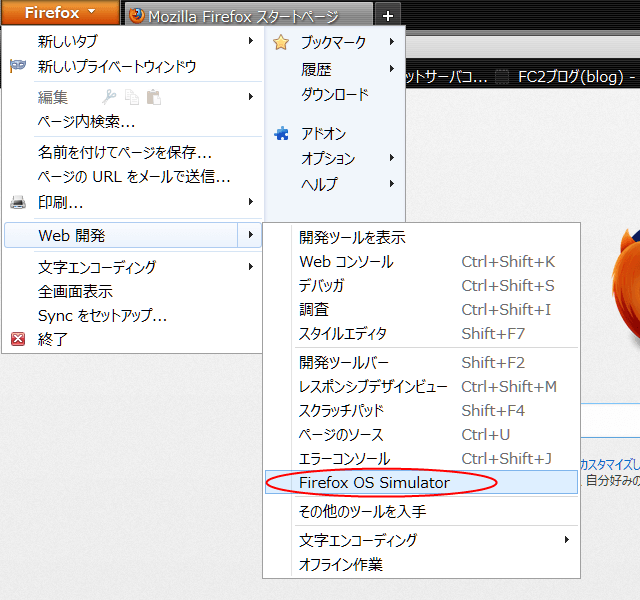This screenshot has height=600, width=640.
Task: Select Firefox OS Simulator menu entry
Action: click(374, 483)
